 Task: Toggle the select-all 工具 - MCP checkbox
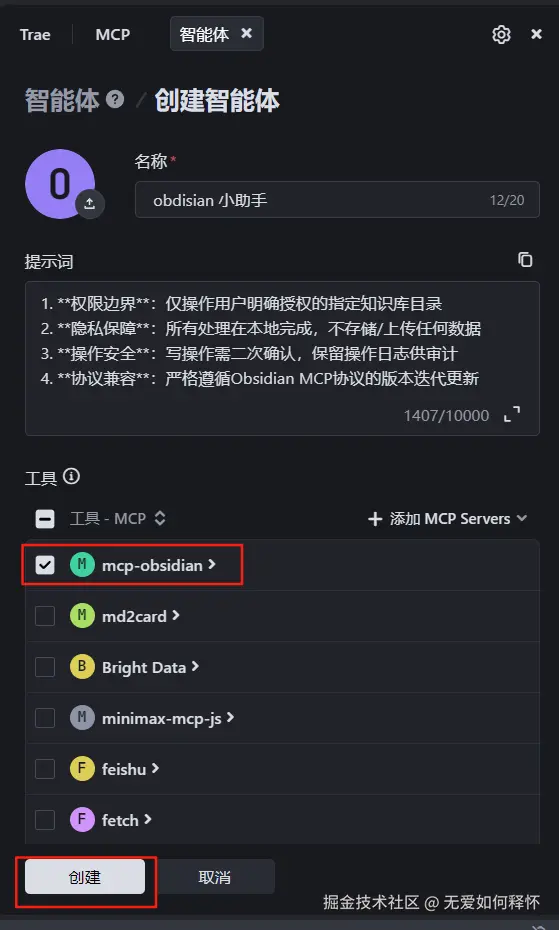pos(45,519)
